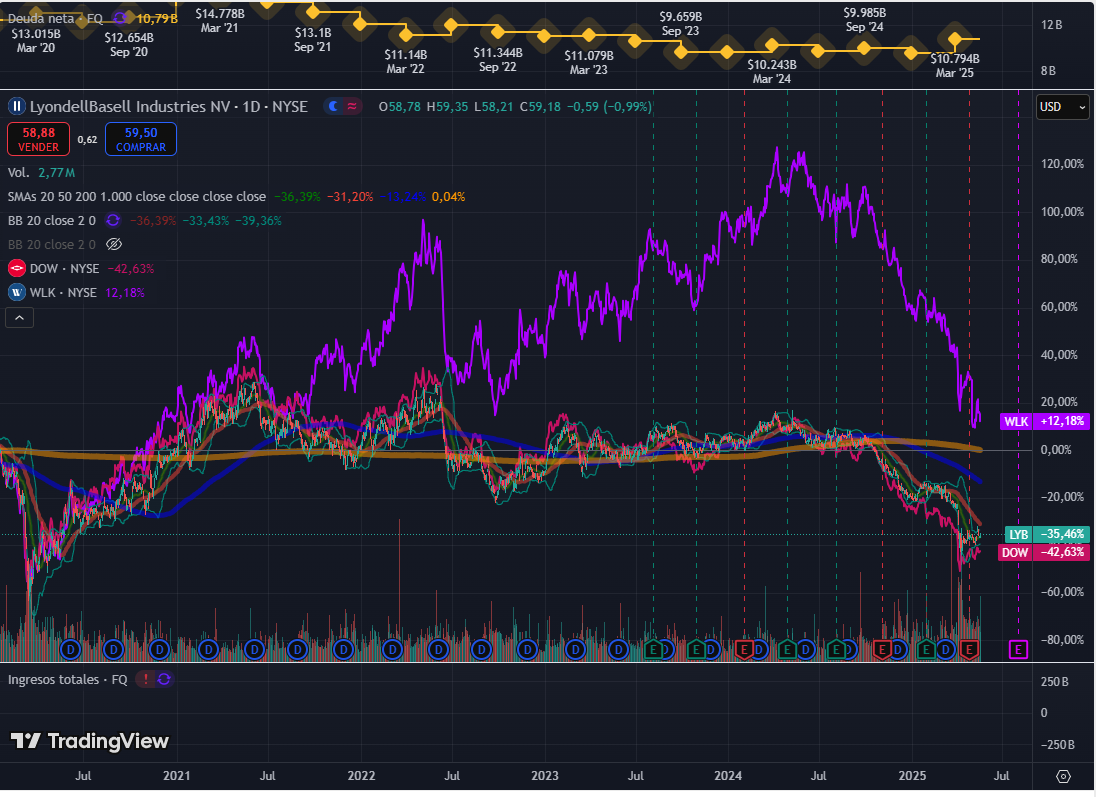Image resolution: width=1096 pixels, height=797 pixels.
Task: Click the daily change −0,59 (−0,99%) value
Action: coord(609,107)
